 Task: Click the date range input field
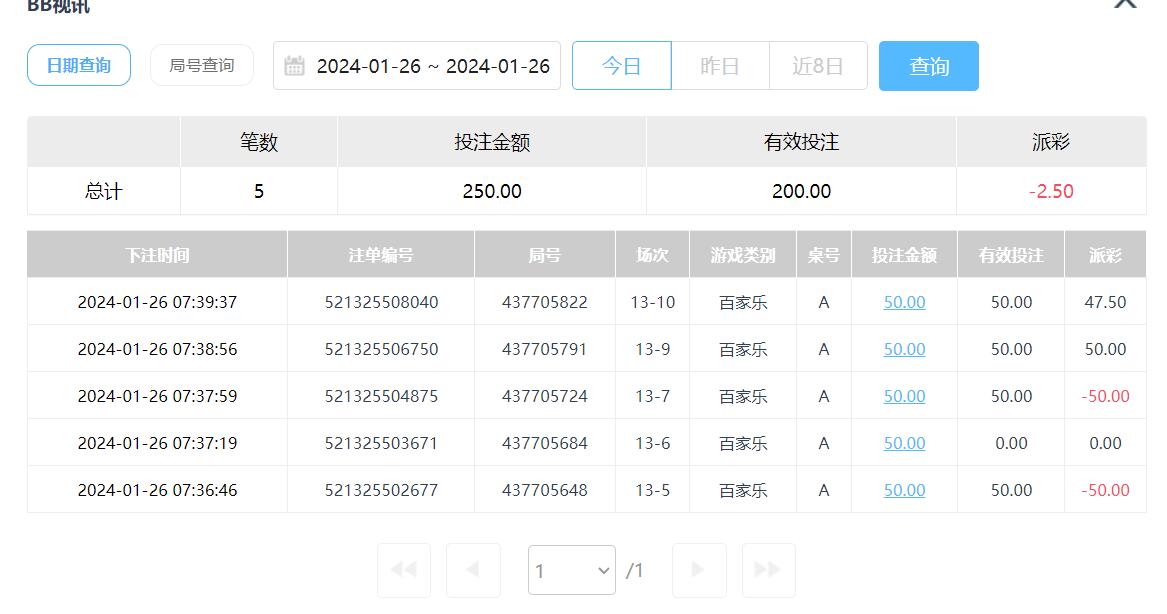[432, 66]
